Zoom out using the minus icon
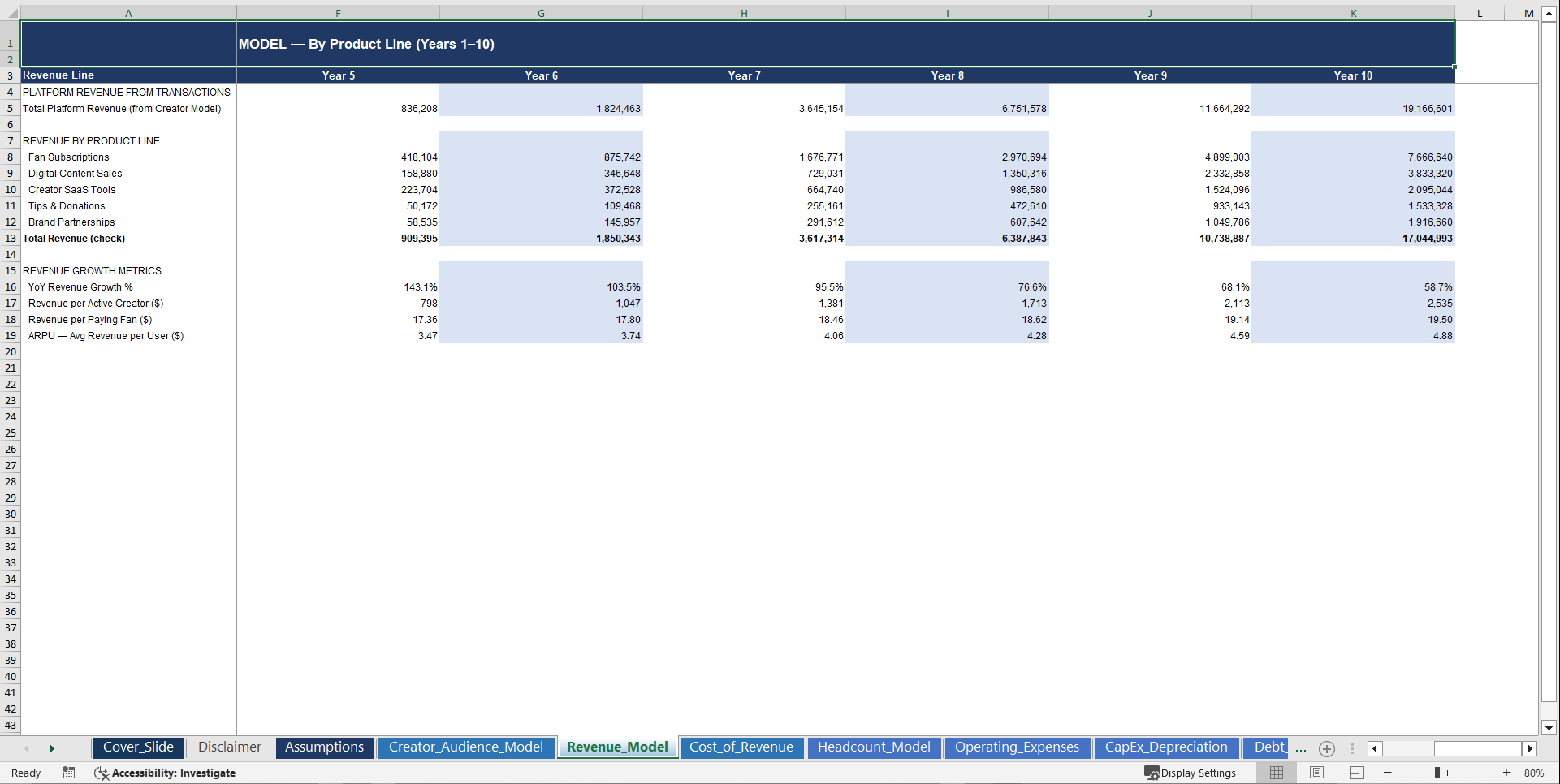This screenshot has width=1560, height=784. coord(1388,773)
